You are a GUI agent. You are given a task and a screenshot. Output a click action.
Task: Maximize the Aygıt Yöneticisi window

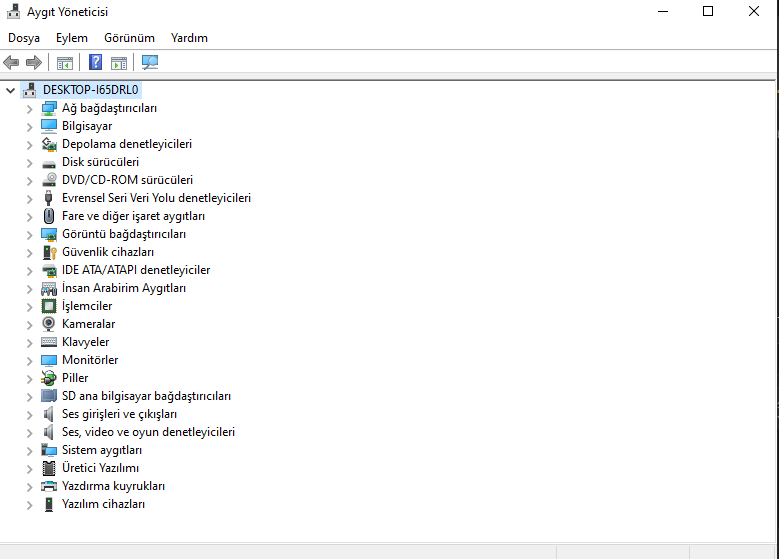pyautogui.click(x=708, y=11)
